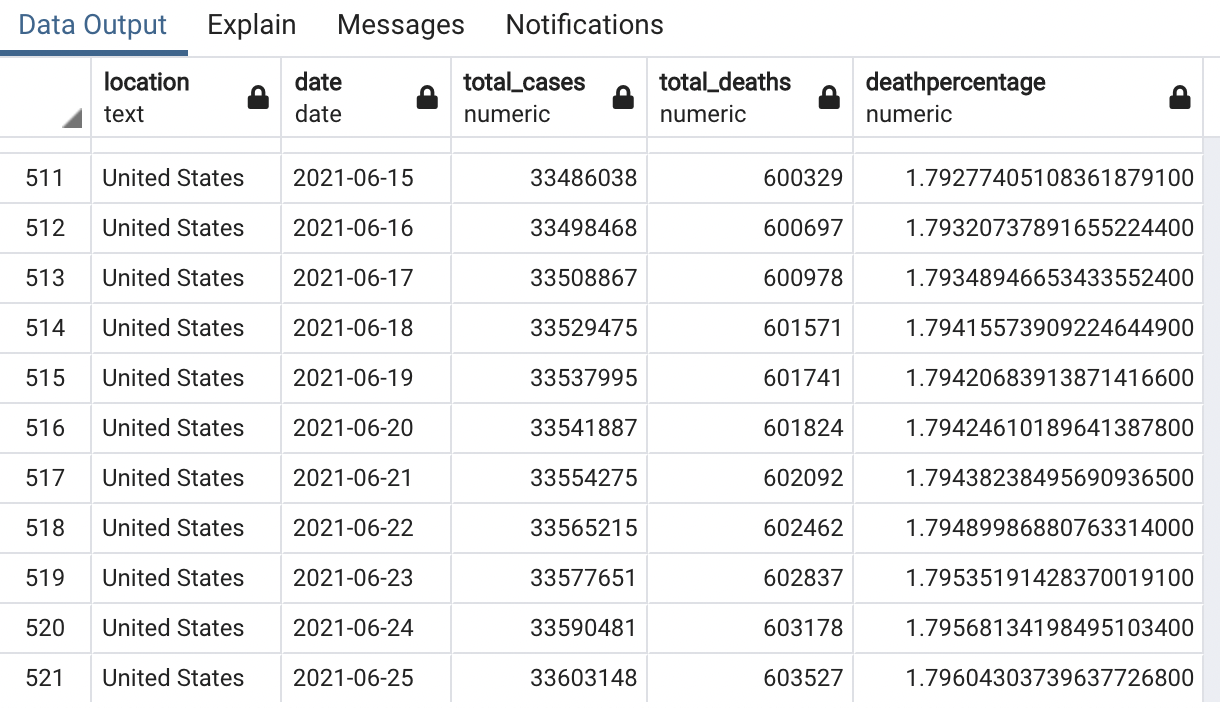Select row number 521

(45, 678)
